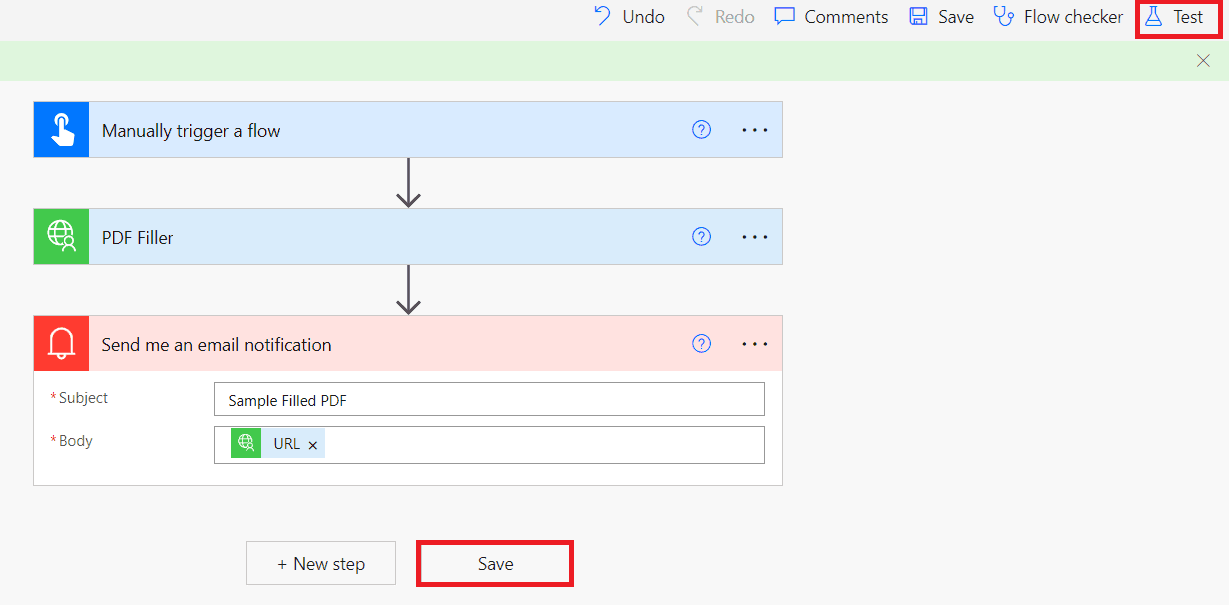Click the red email notification bell icon
Viewport: 1229px width, 605px height.
[x=61, y=344]
